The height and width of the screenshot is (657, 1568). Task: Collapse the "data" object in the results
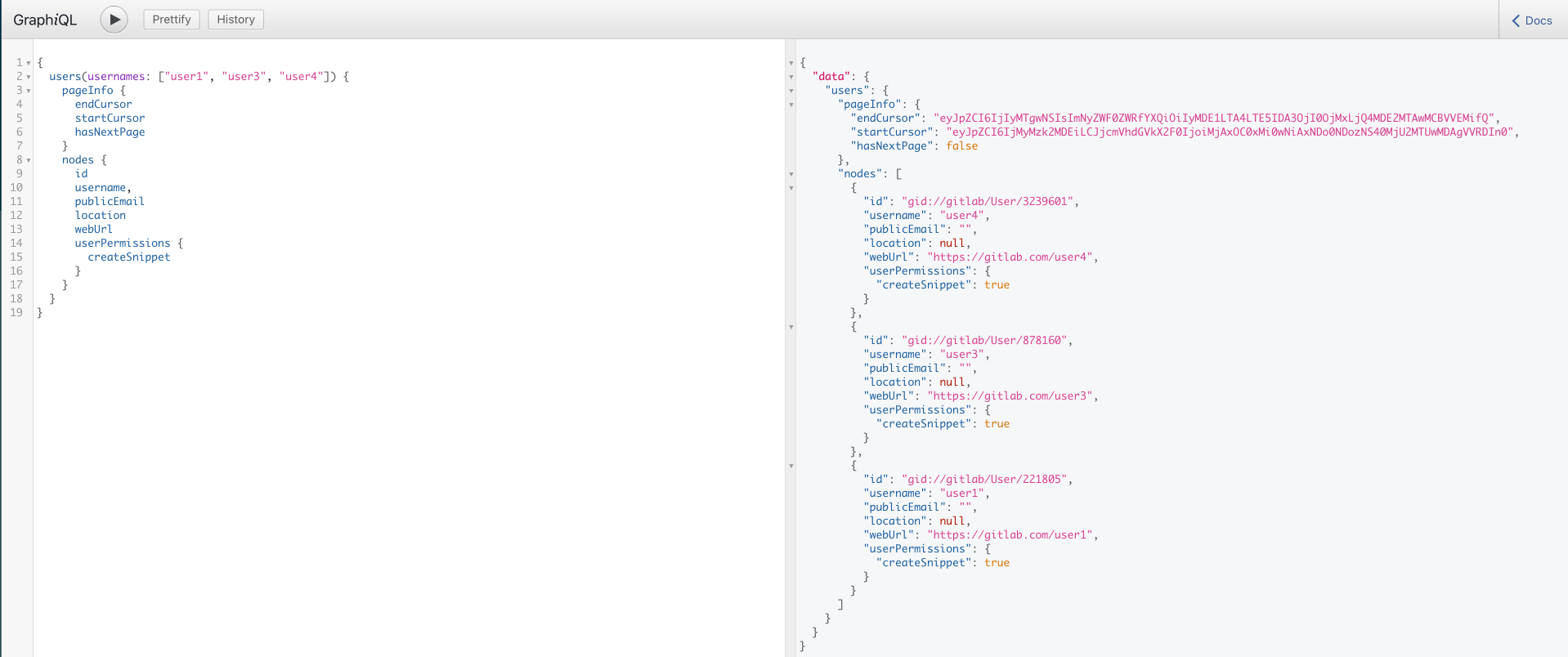point(791,77)
